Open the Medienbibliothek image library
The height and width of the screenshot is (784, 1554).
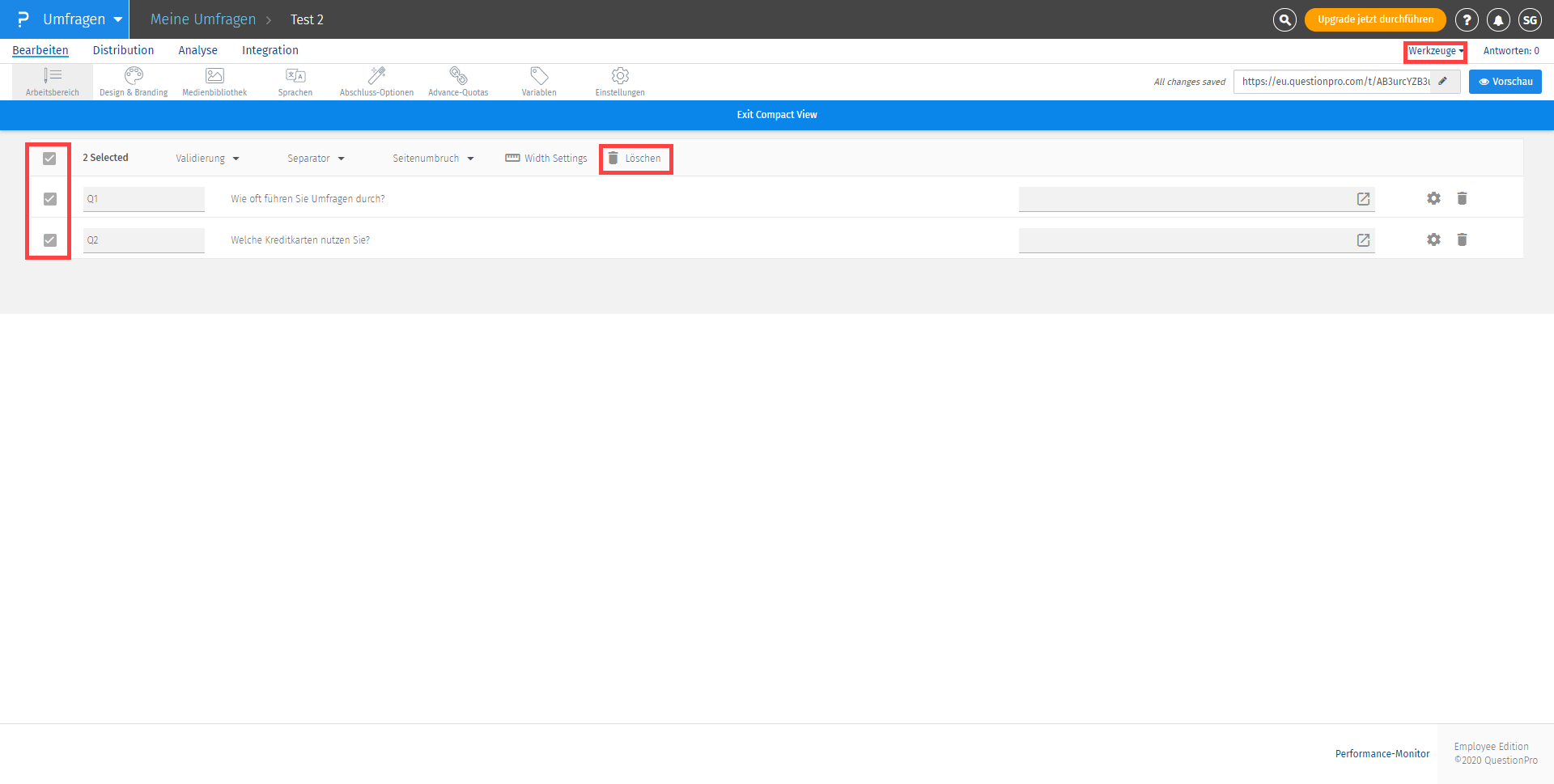point(214,82)
